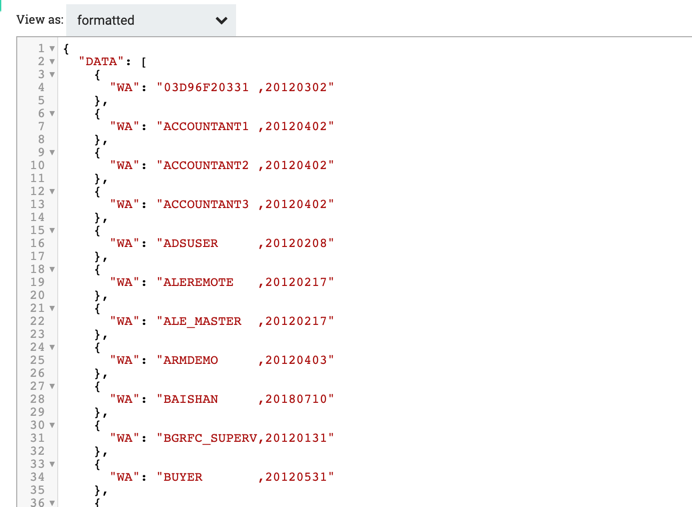The height and width of the screenshot is (507, 692).
Task: Collapse the block at line 15
Action: pos(52,231)
